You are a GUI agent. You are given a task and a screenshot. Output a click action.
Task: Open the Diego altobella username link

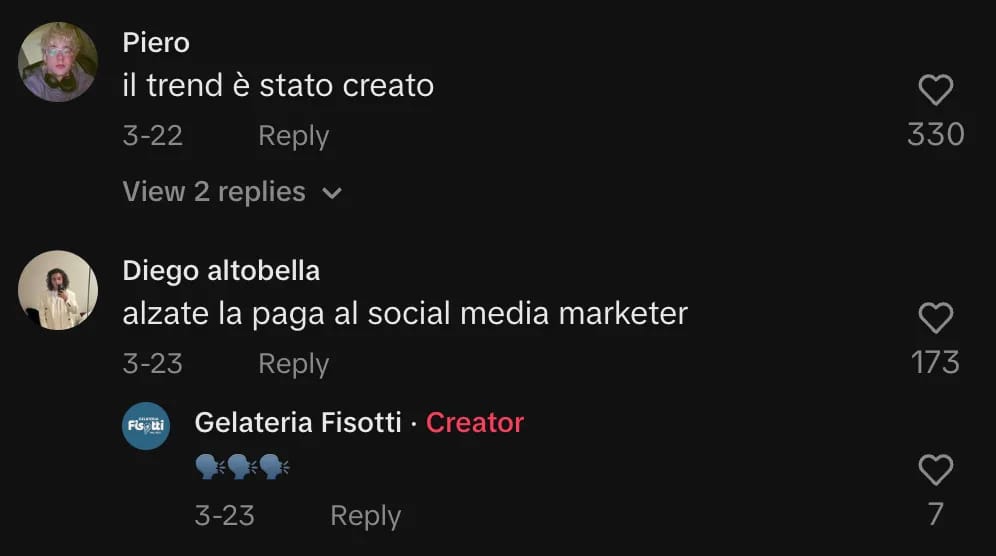tap(221, 271)
